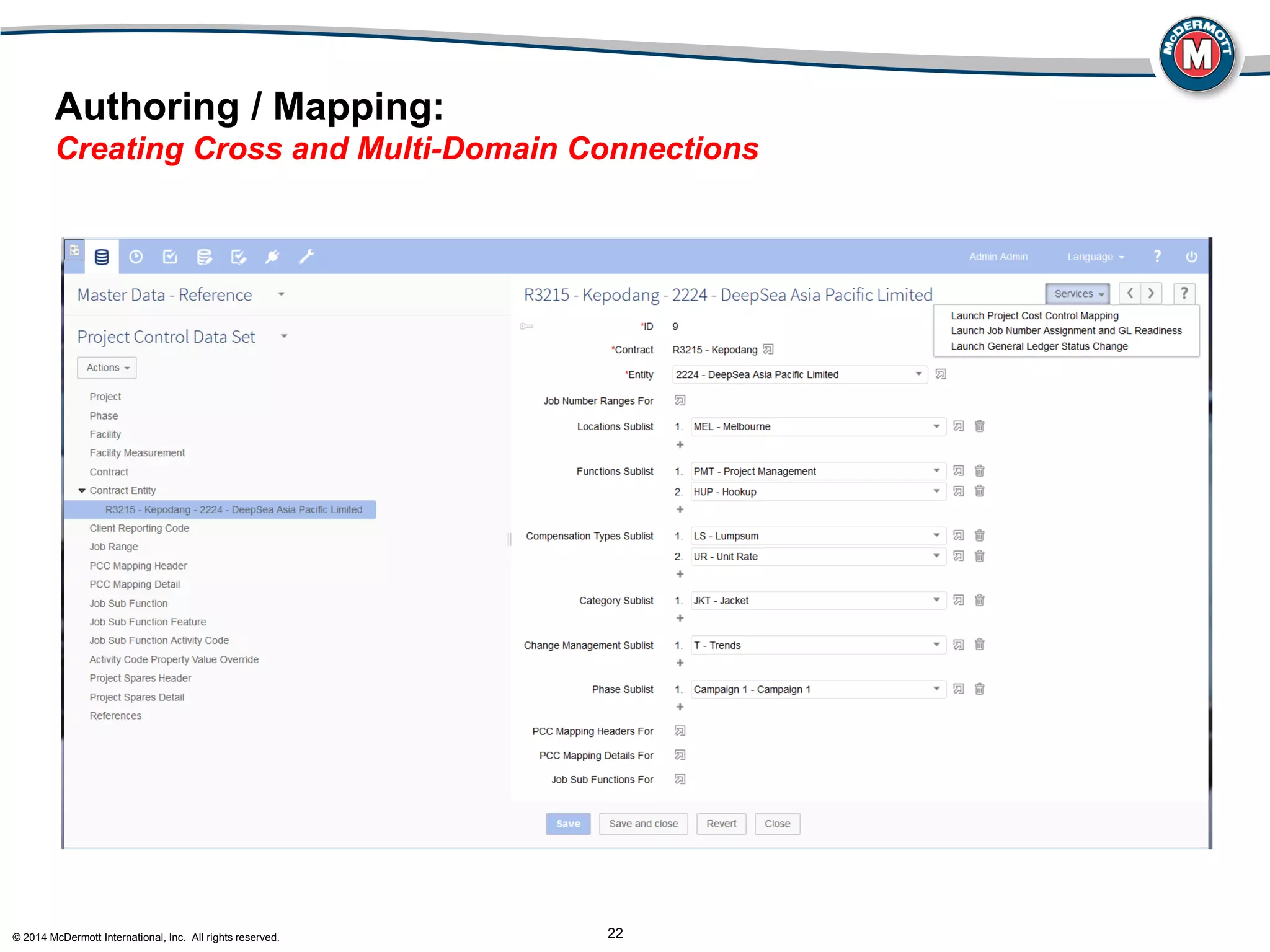Open the checklist edit icon in toolbar
This screenshot has height=952, width=1270.
[238, 257]
